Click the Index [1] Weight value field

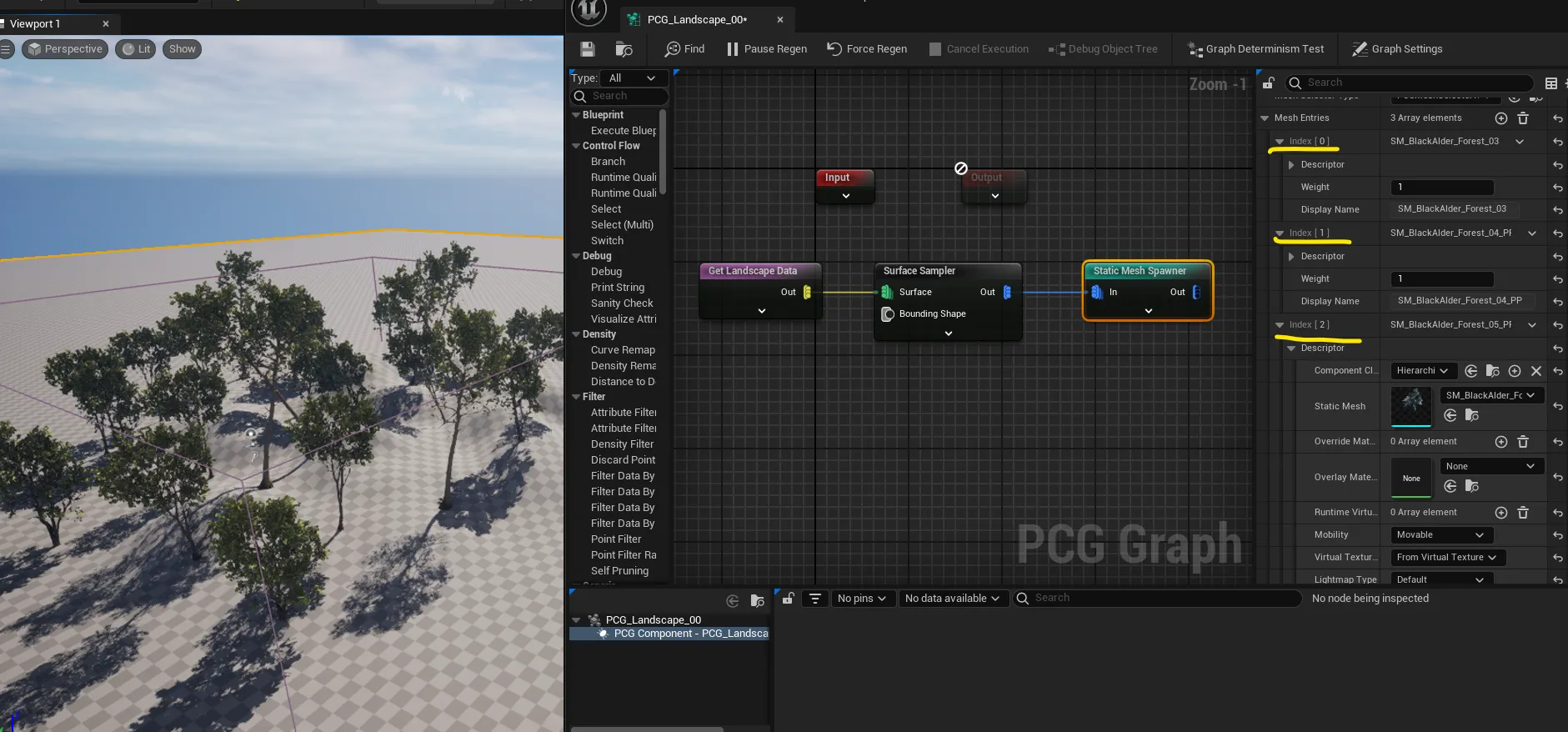tap(1442, 279)
